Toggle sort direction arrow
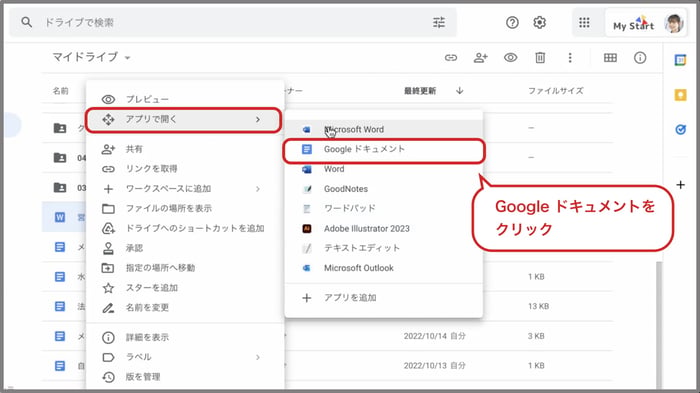 coord(459,91)
